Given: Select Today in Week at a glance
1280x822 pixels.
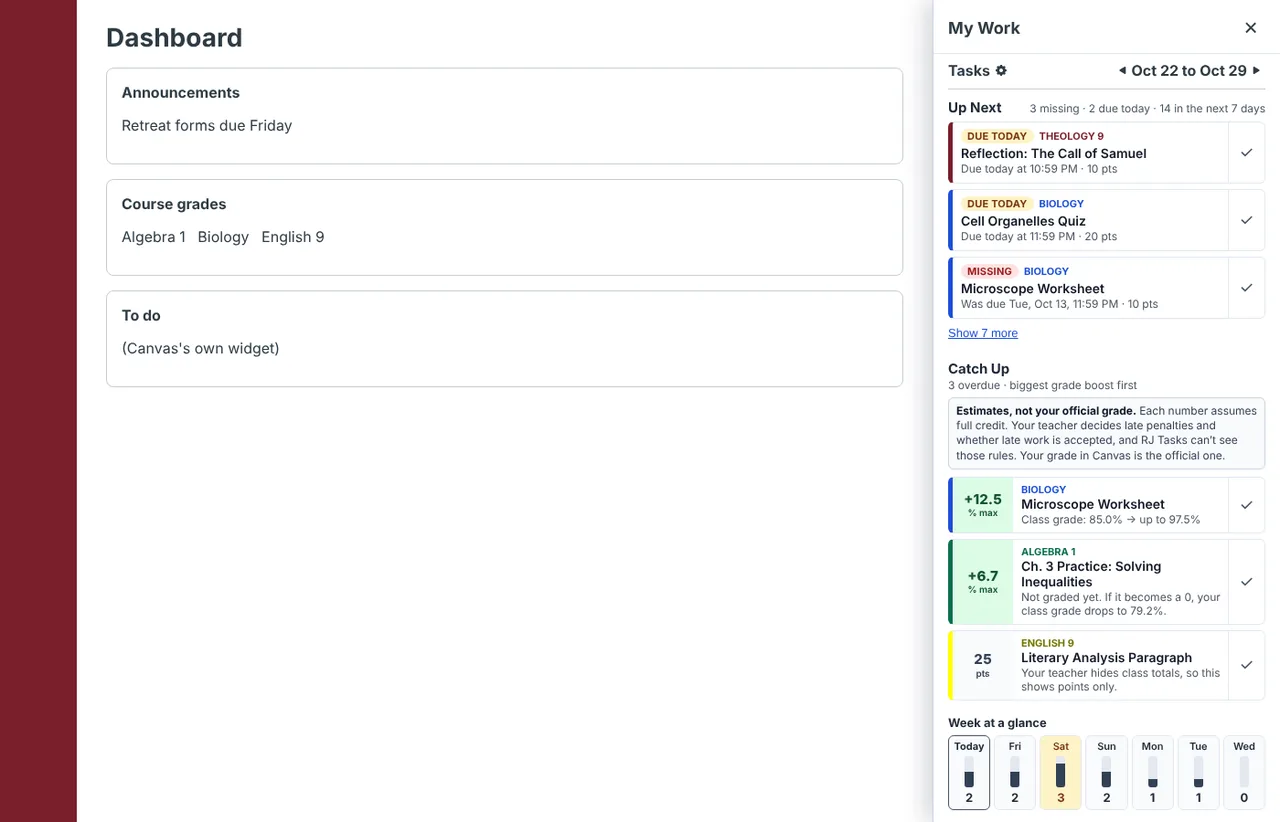Looking at the screenshot, I should pyautogui.click(x=969, y=772).
